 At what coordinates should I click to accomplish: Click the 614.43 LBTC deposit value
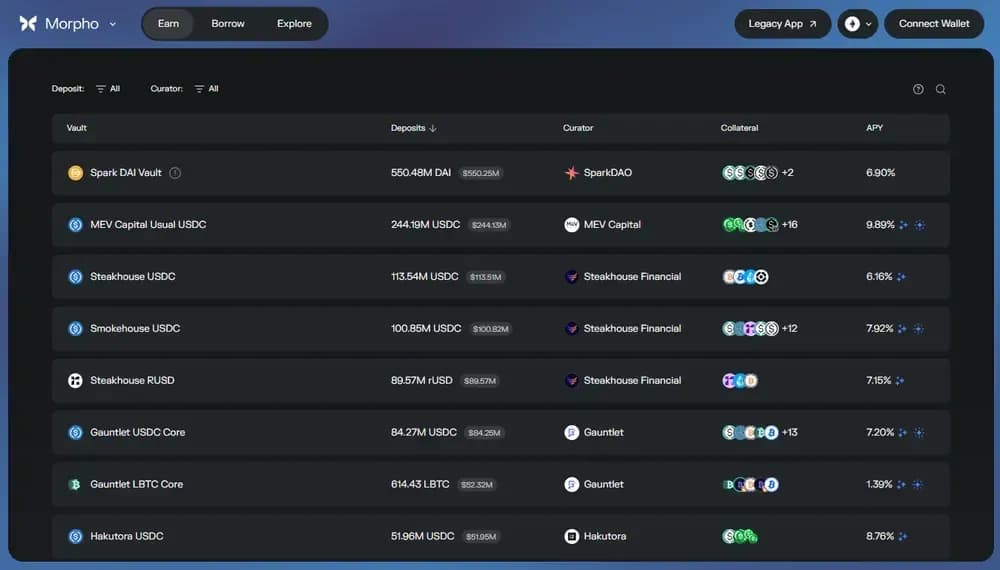pos(420,485)
